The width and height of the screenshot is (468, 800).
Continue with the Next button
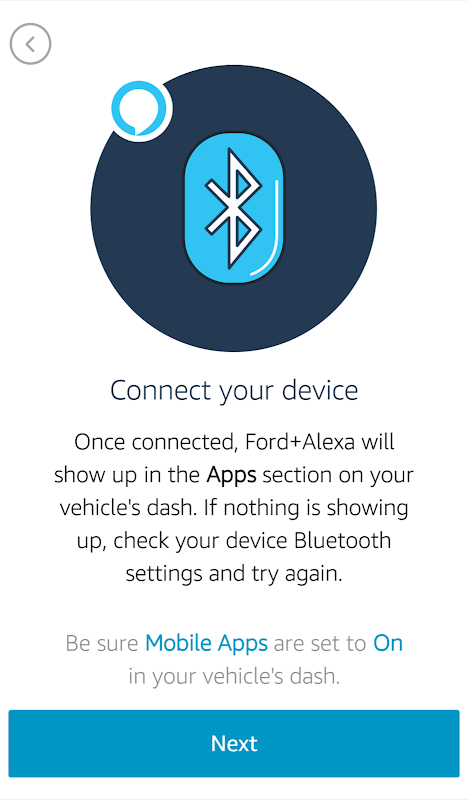point(234,743)
